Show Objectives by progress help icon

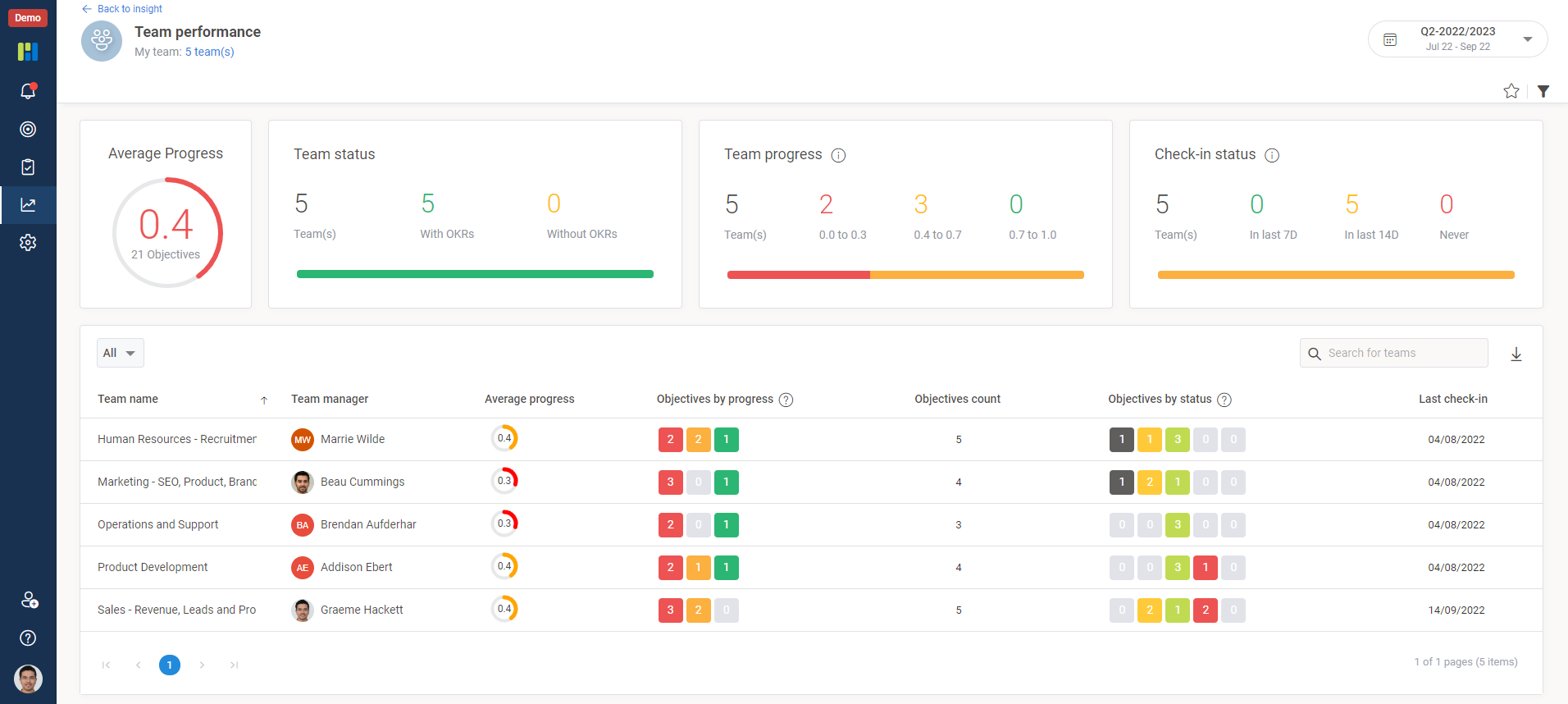click(x=786, y=400)
